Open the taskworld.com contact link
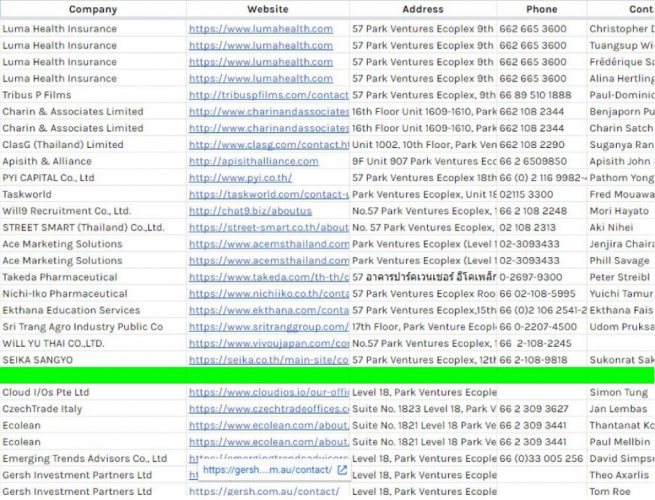The width and height of the screenshot is (655, 500). click(x=269, y=195)
